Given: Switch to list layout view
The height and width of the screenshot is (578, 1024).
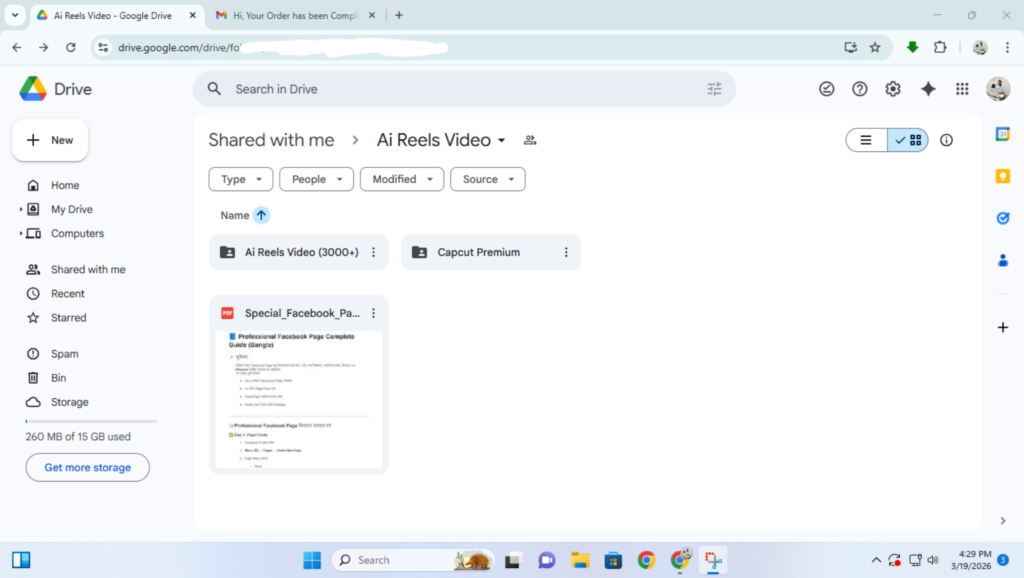Looking at the screenshot, I should click(867, 140).
